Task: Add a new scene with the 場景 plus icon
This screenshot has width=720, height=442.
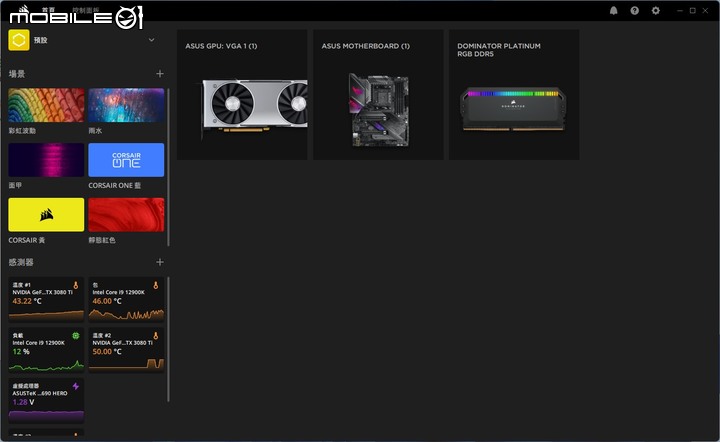Action: 160,73
